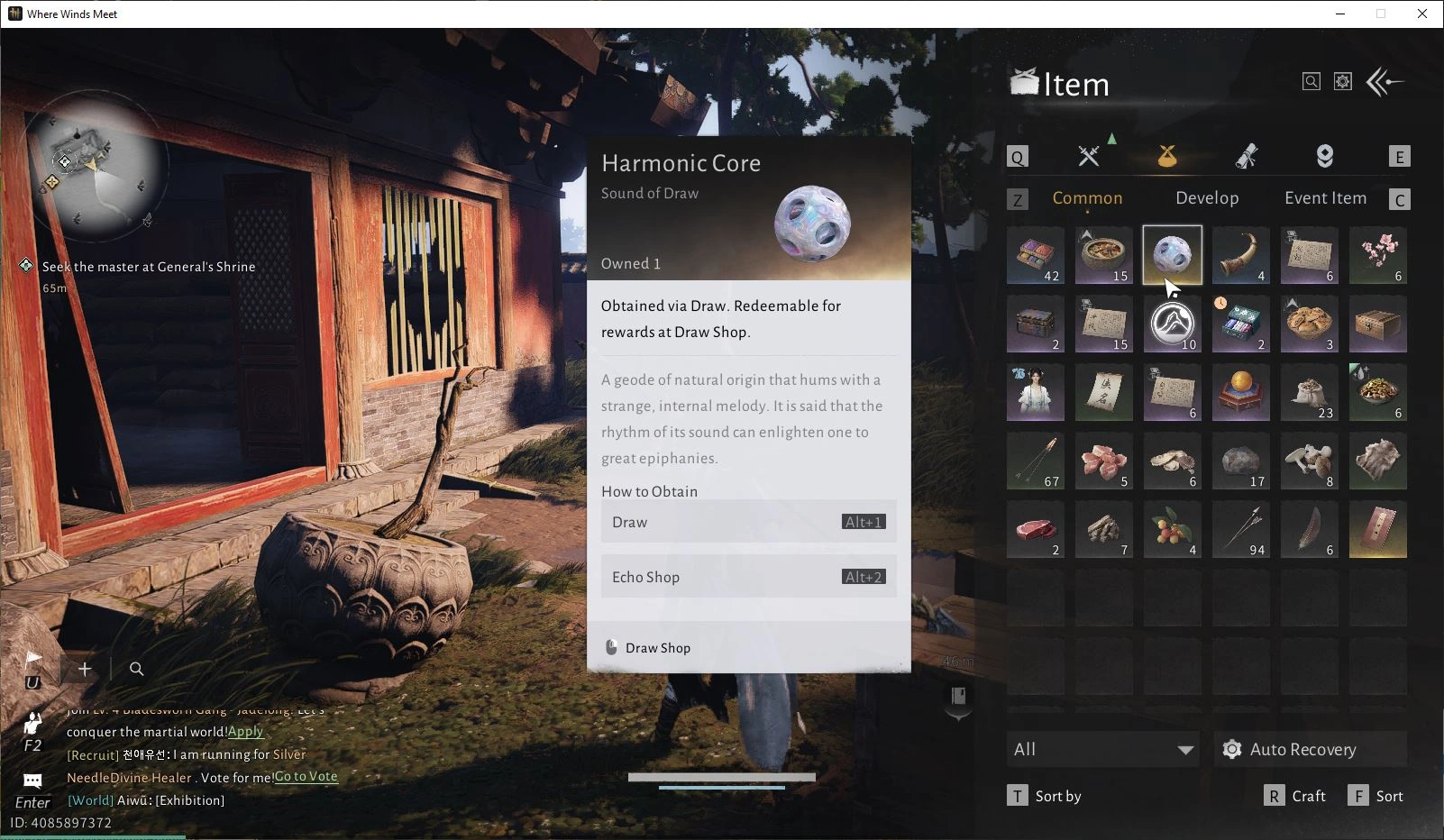Select the red steak with count 2
The image size is (1444, 840).
click(1036, 529)
